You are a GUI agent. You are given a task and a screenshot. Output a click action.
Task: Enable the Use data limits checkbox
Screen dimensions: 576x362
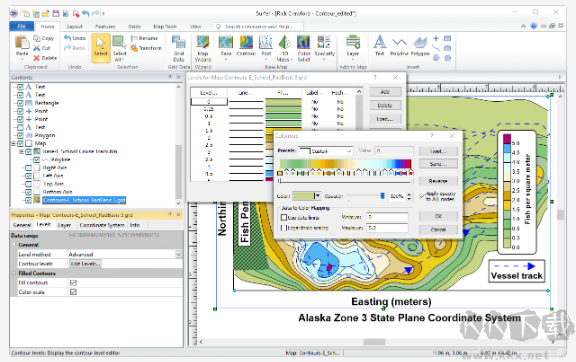click(x=284, y=218)
